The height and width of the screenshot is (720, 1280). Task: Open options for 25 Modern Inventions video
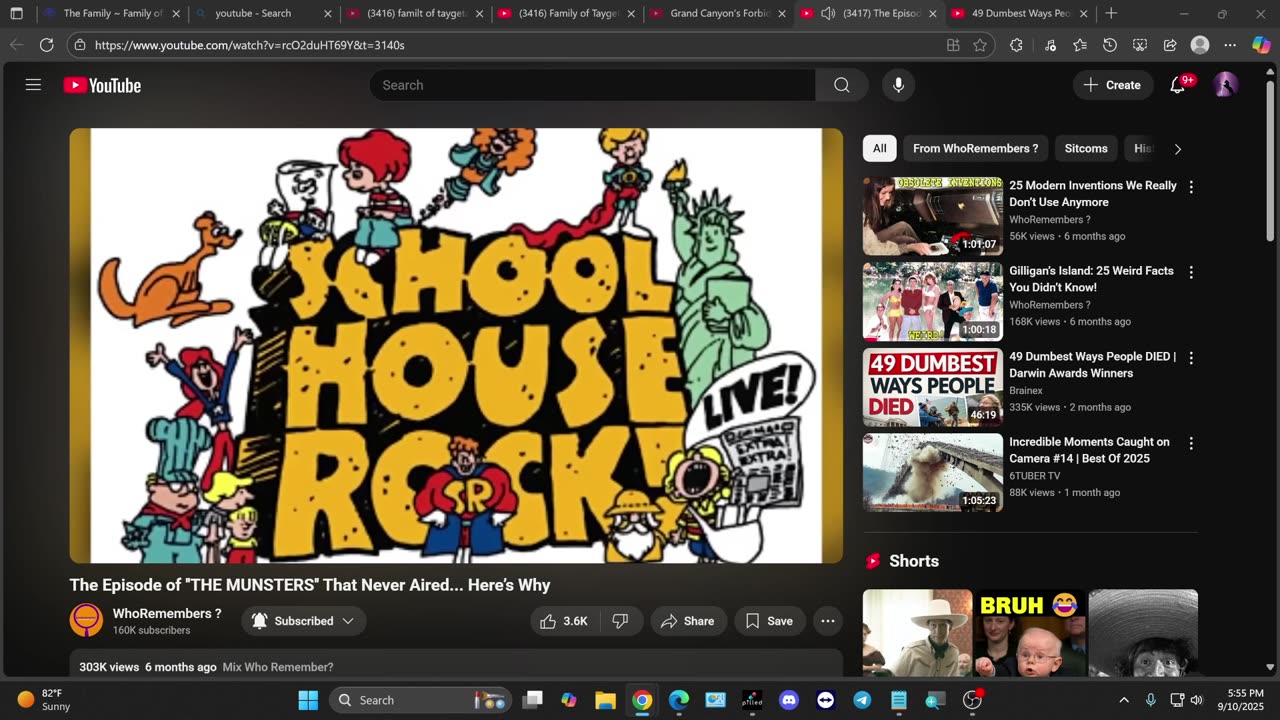pos(1190,187)
